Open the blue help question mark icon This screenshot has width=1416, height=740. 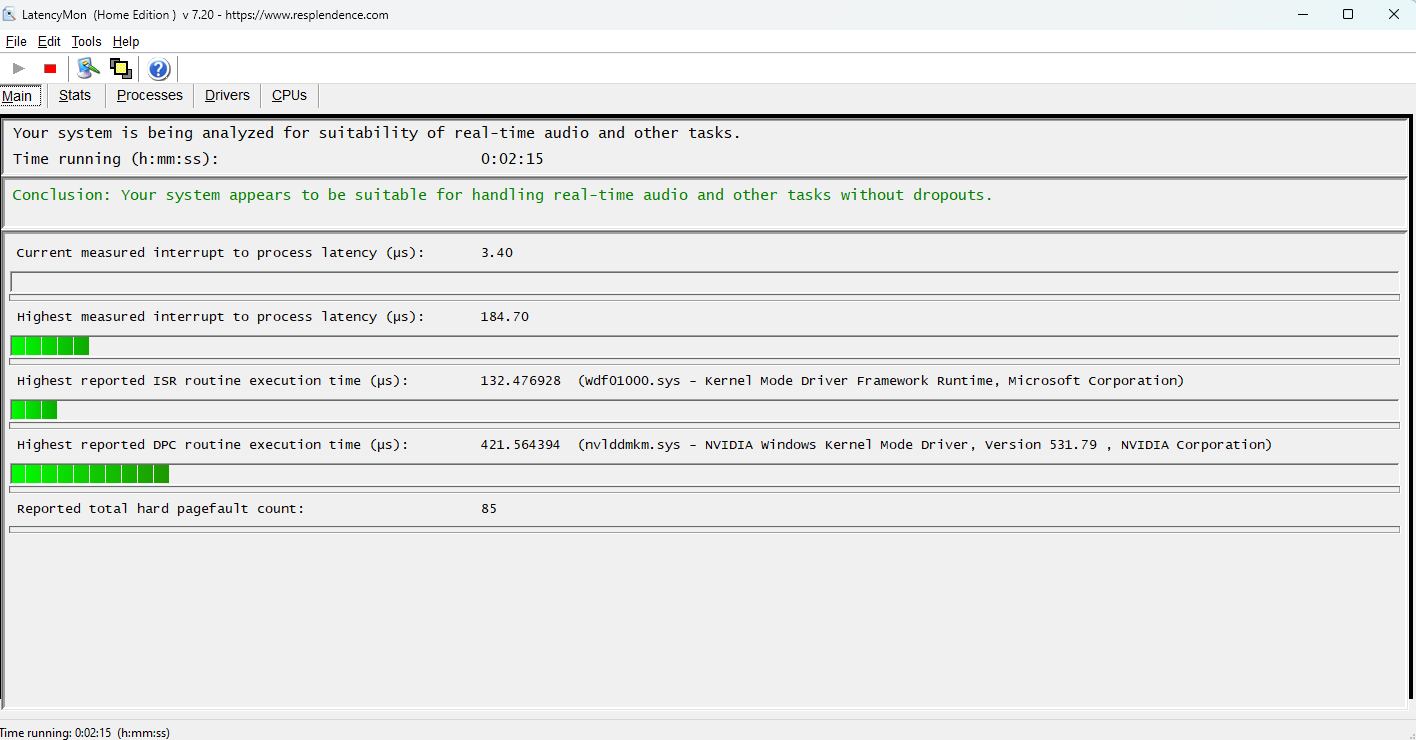click(x=159, y=69)
